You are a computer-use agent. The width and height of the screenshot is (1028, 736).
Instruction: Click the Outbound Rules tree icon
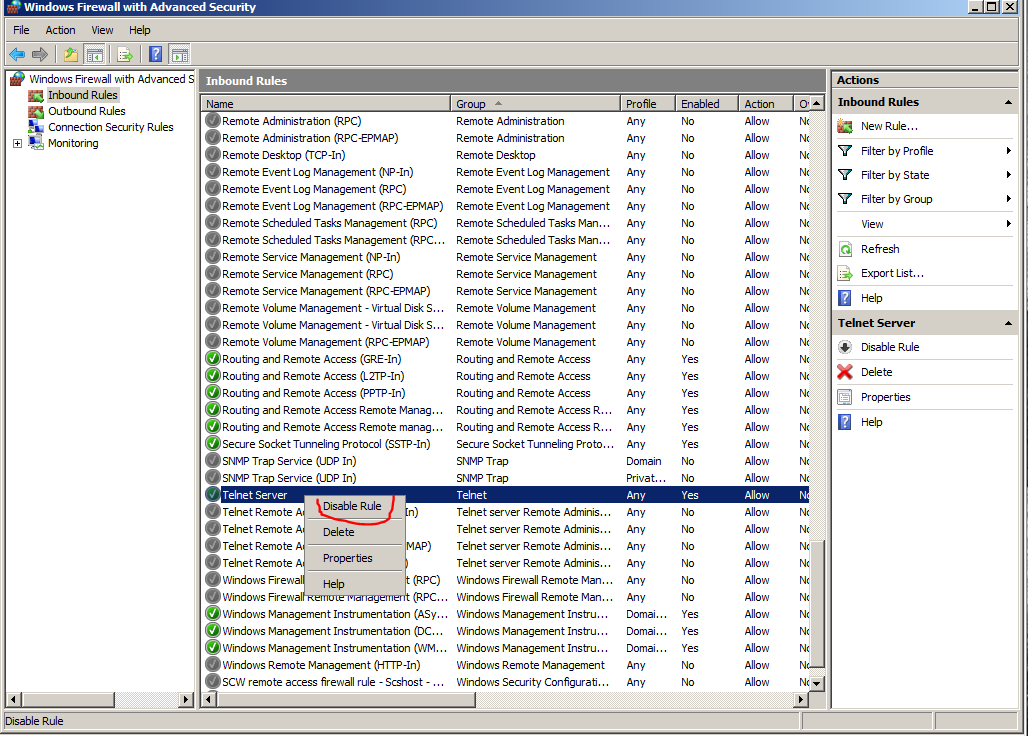coord(35,111)
